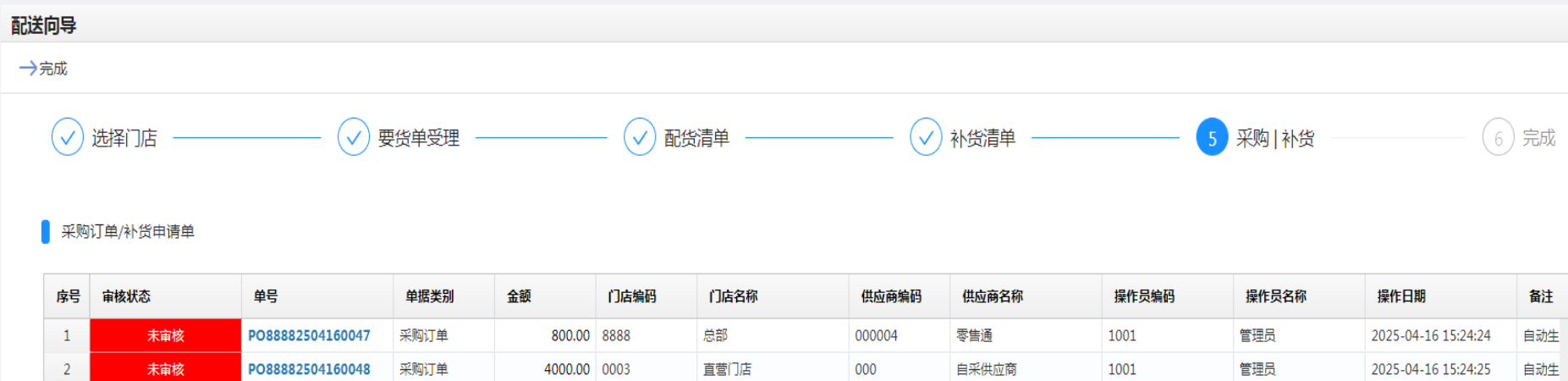
Task: Click the 完成 button label at top
Action: pyautogui.click(x=53, y=69)
